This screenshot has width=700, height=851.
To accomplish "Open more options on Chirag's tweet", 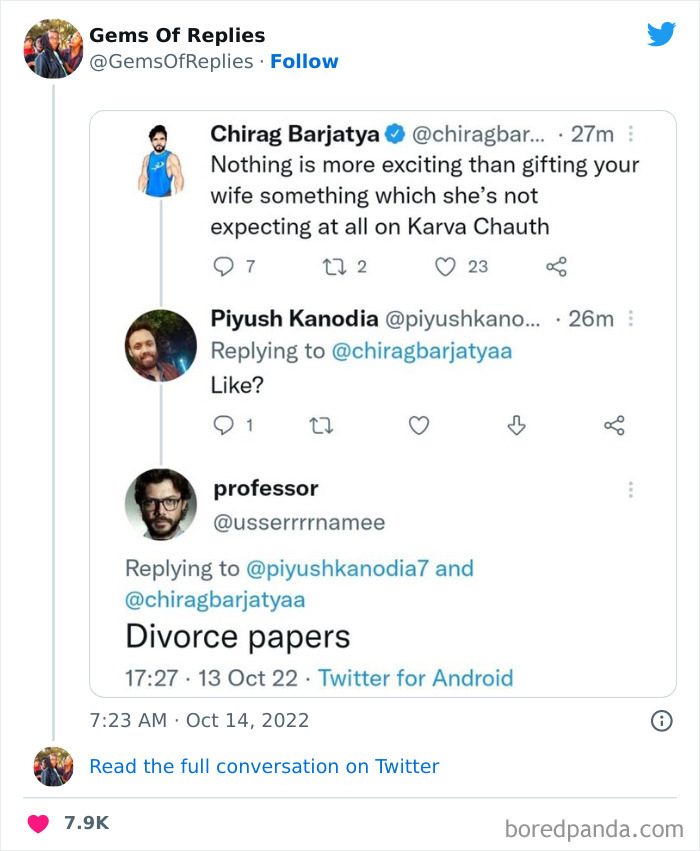I will (x=630, y=134).
